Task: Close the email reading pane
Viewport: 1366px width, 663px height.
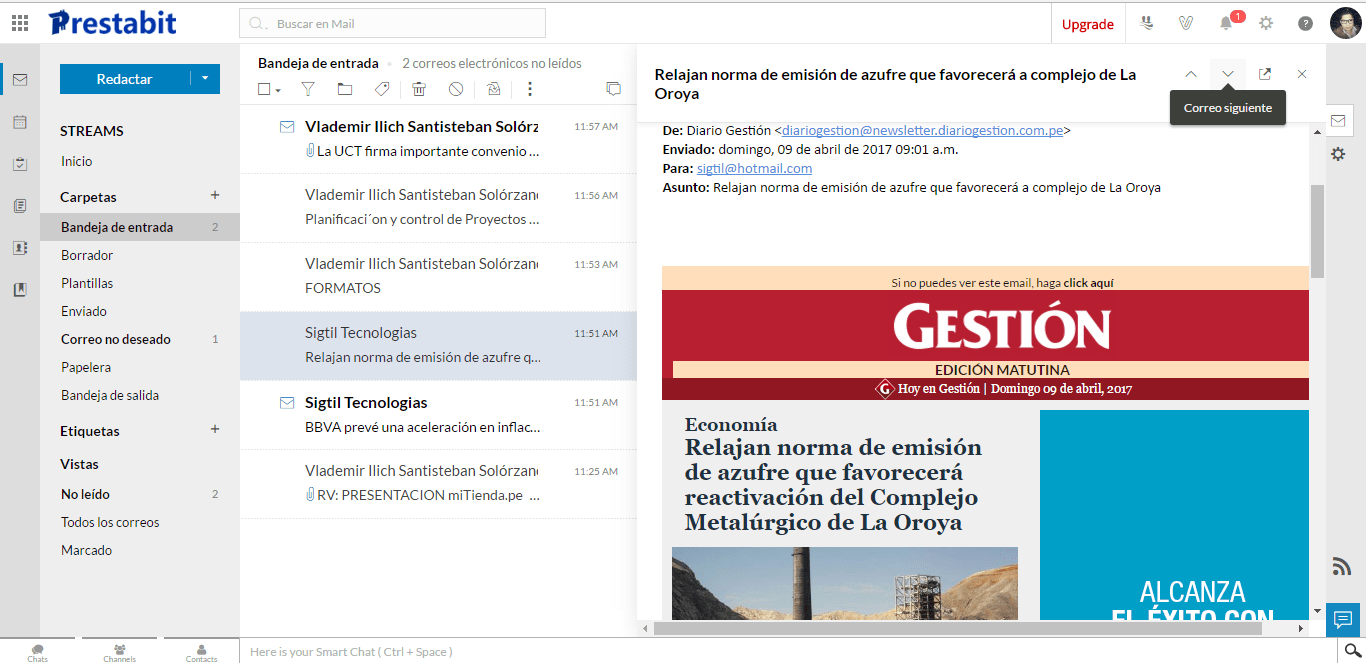Action: (x=1302, y=74)
